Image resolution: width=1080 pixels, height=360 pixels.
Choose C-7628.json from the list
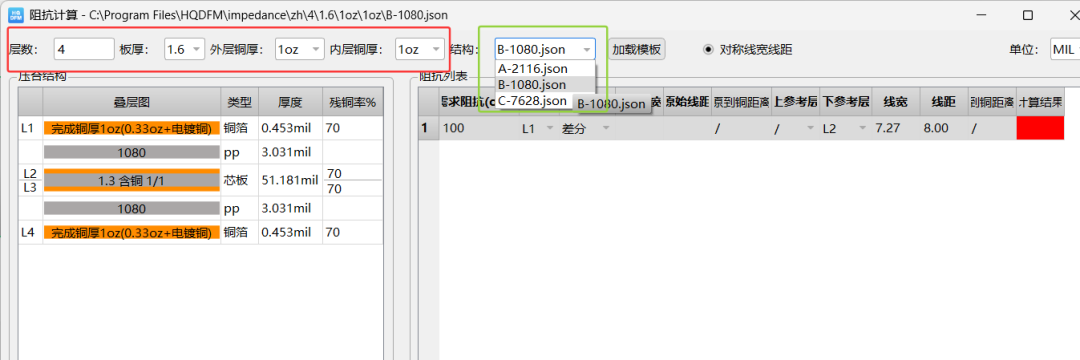(x=533, y=100)
